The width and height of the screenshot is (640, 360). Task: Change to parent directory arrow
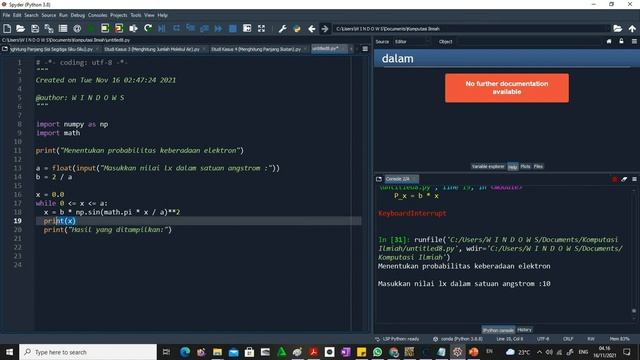[x=632, y=29]
